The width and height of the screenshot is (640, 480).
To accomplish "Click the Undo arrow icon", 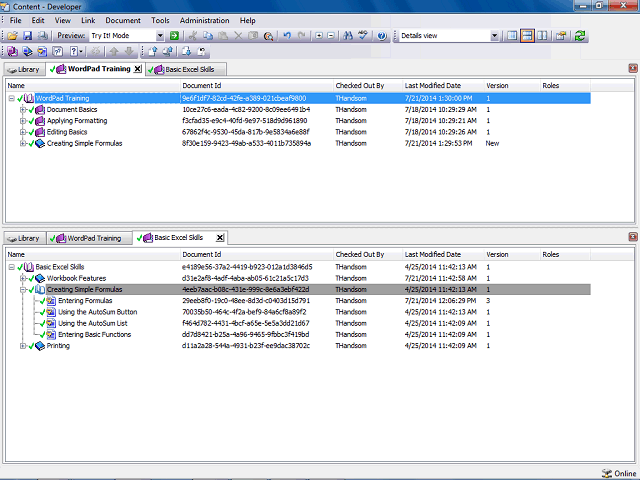I will coord(287,36).
